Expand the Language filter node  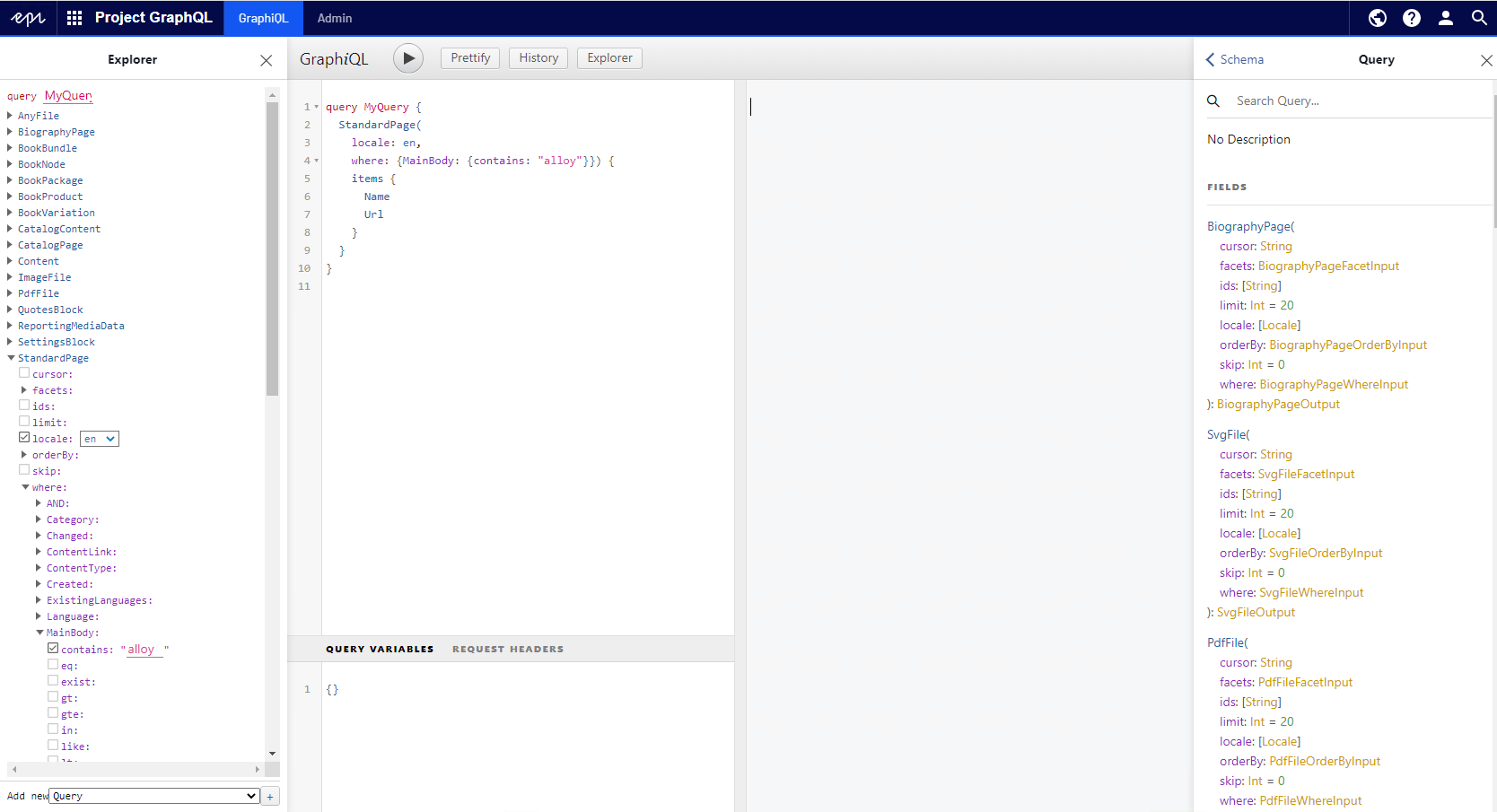[x=39, y=616]
